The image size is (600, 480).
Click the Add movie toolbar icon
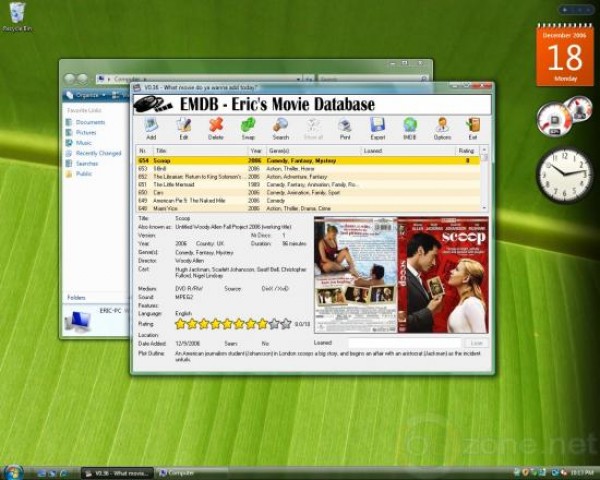pos(151,125)
